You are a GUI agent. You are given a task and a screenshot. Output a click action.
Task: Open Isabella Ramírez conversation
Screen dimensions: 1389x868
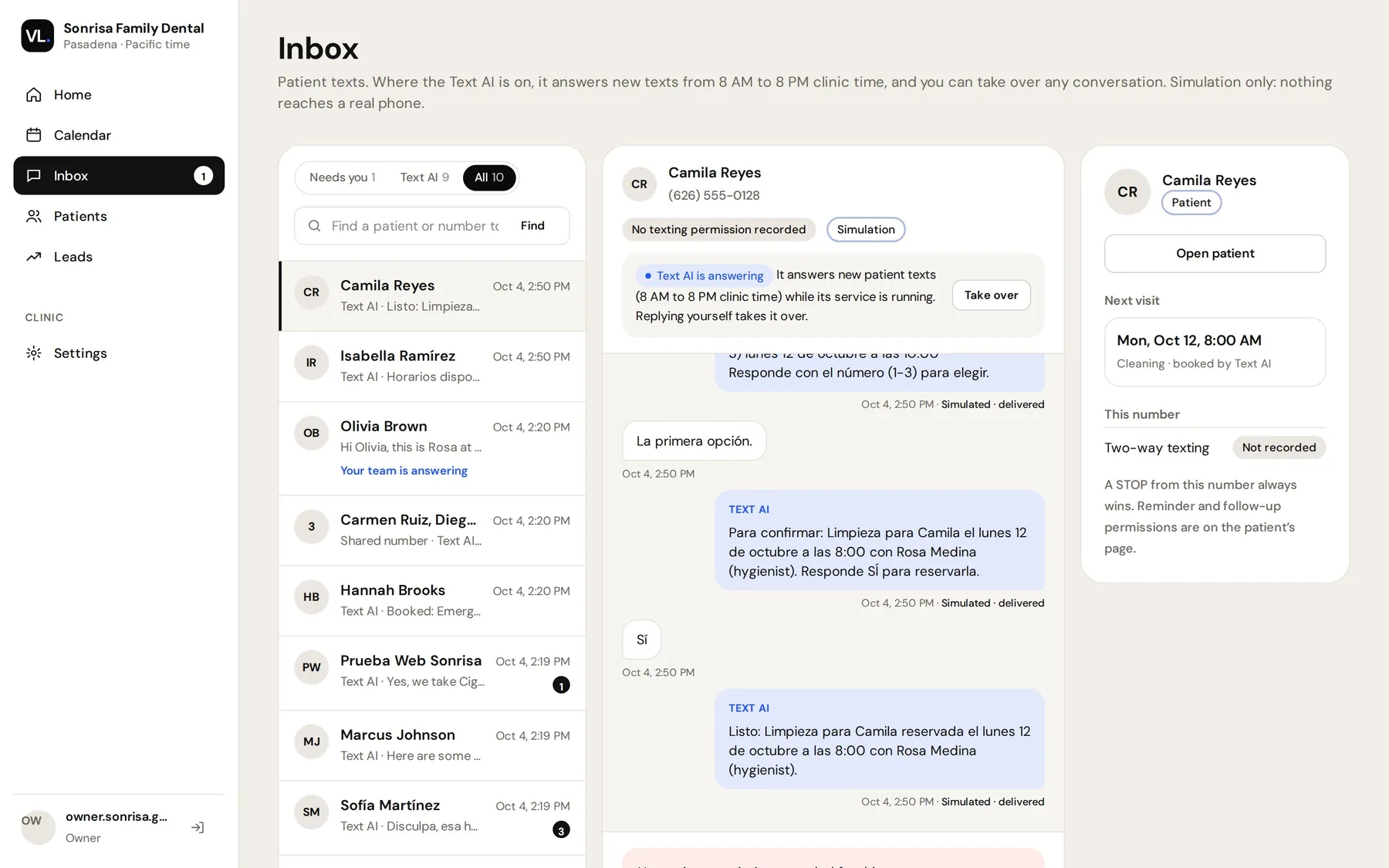coord(432,366)
